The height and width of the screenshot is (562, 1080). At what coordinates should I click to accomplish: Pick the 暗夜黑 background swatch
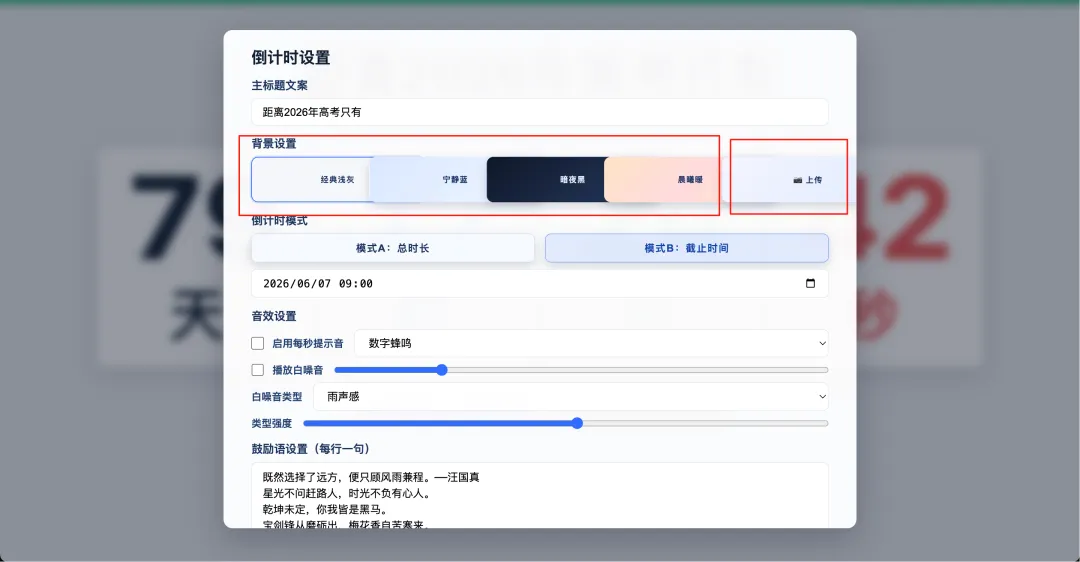(546, 179)
